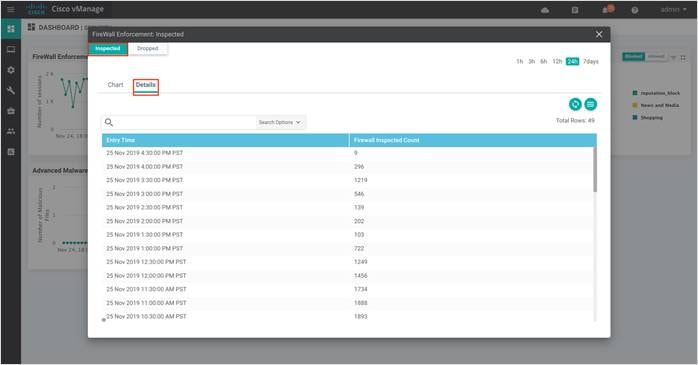
Task: Click News and Media legend color swatch
Action: 635,105
